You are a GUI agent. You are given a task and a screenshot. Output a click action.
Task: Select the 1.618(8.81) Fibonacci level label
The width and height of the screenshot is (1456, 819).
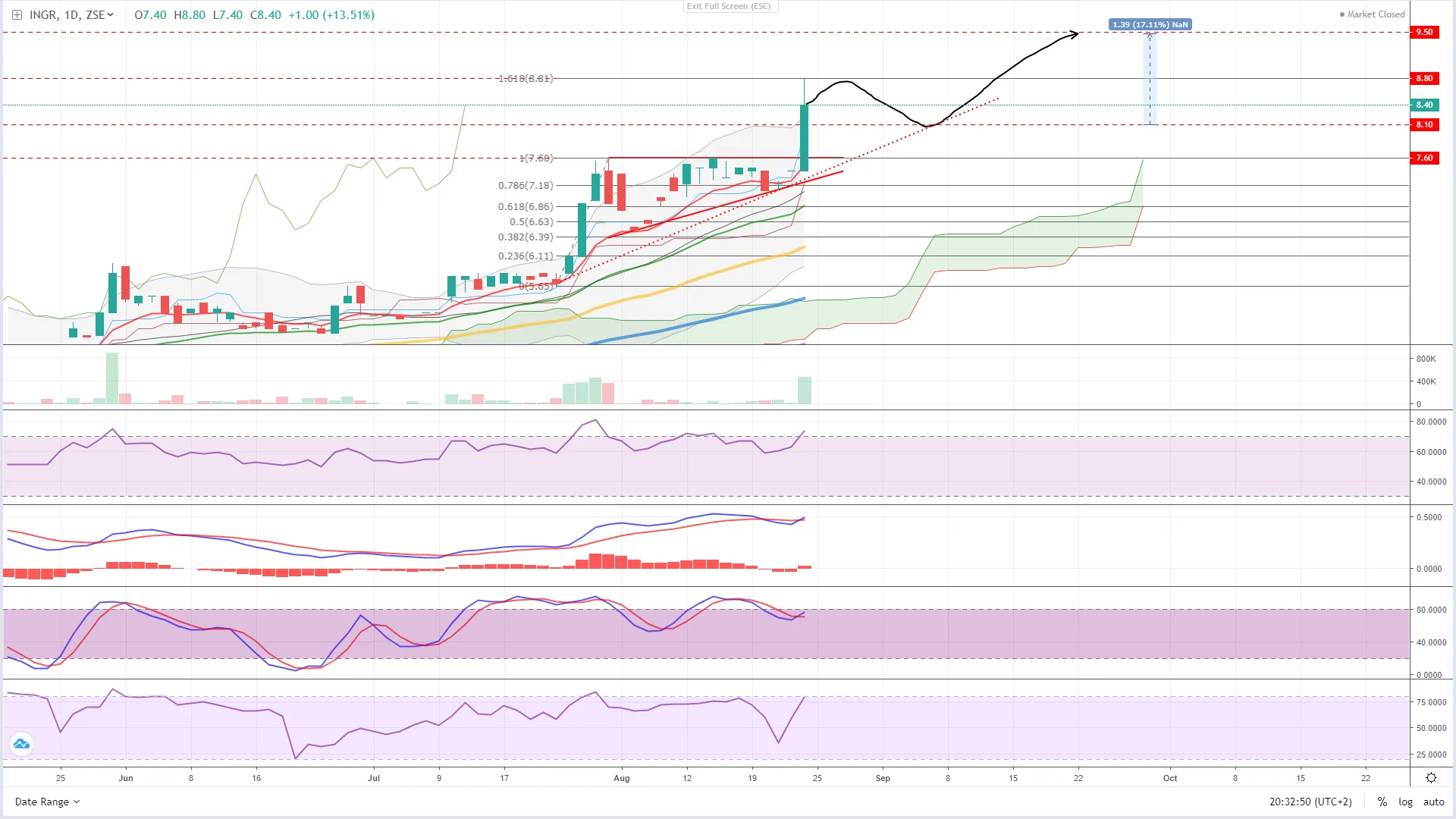click(x=526, y=78)
